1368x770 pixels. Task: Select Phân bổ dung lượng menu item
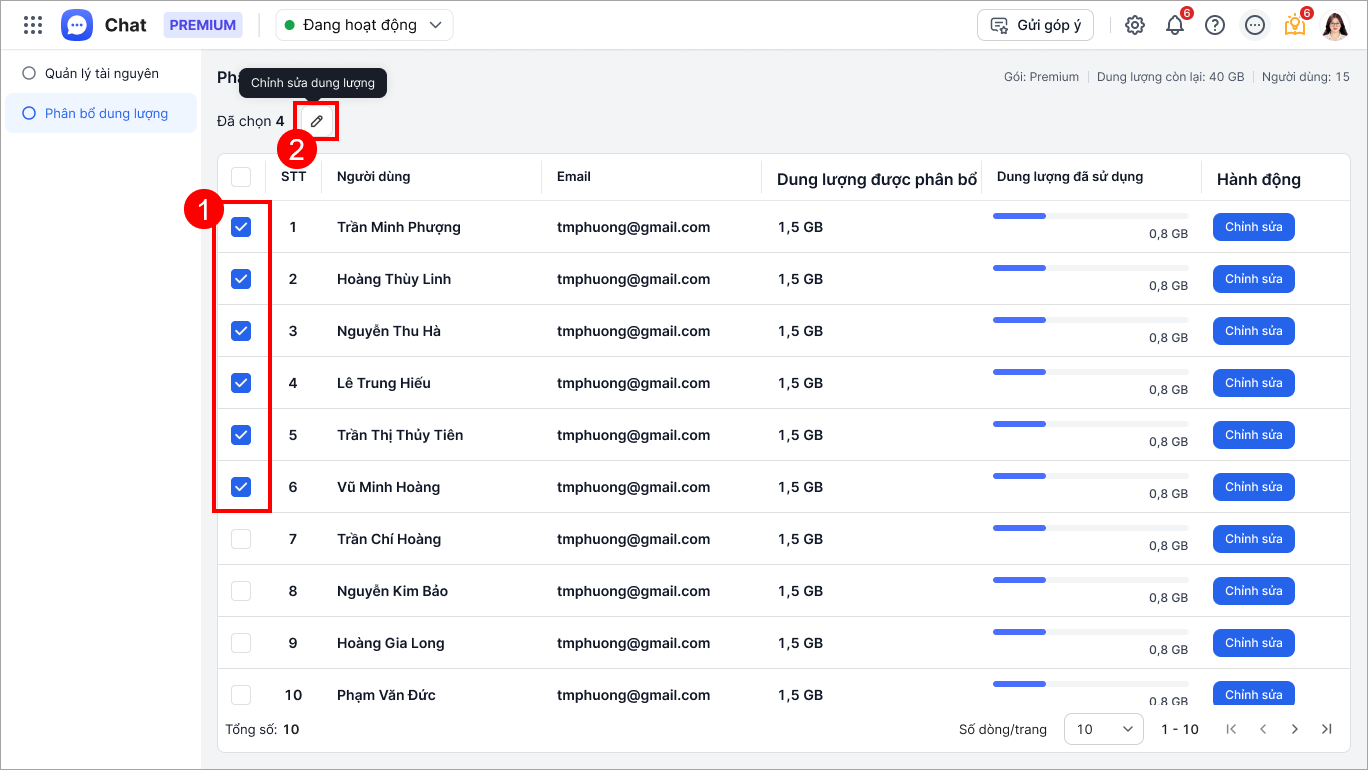[x=100, y=113]
